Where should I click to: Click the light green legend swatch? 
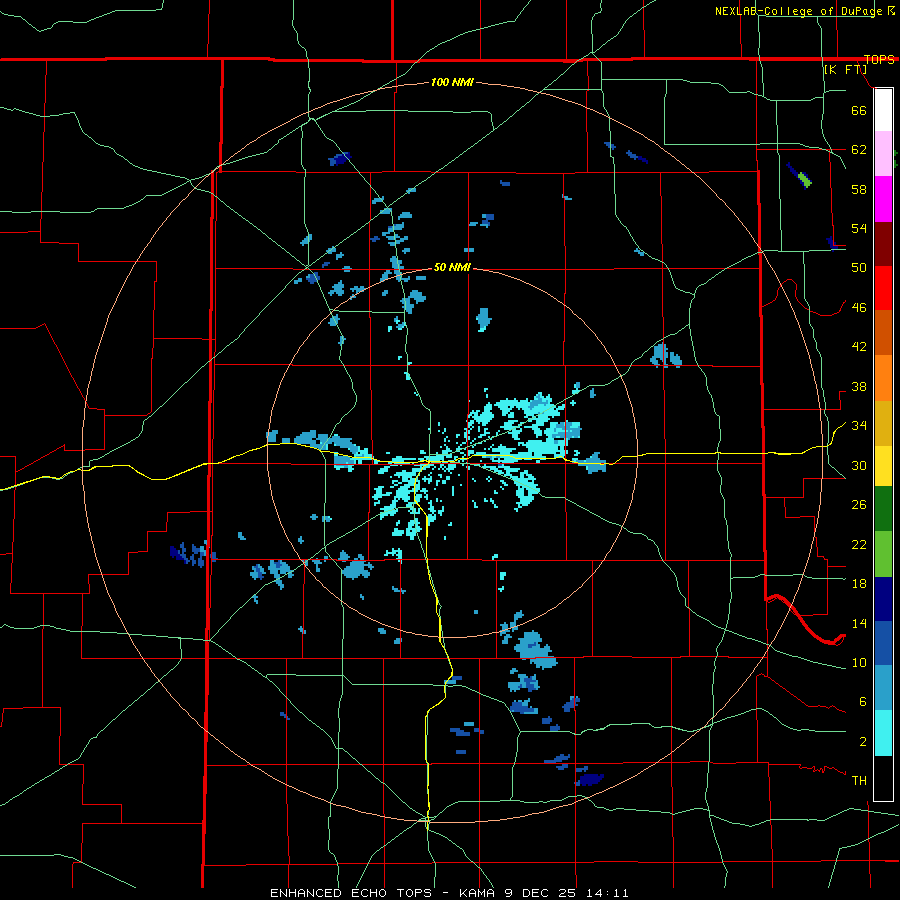[x=883, y=554]
